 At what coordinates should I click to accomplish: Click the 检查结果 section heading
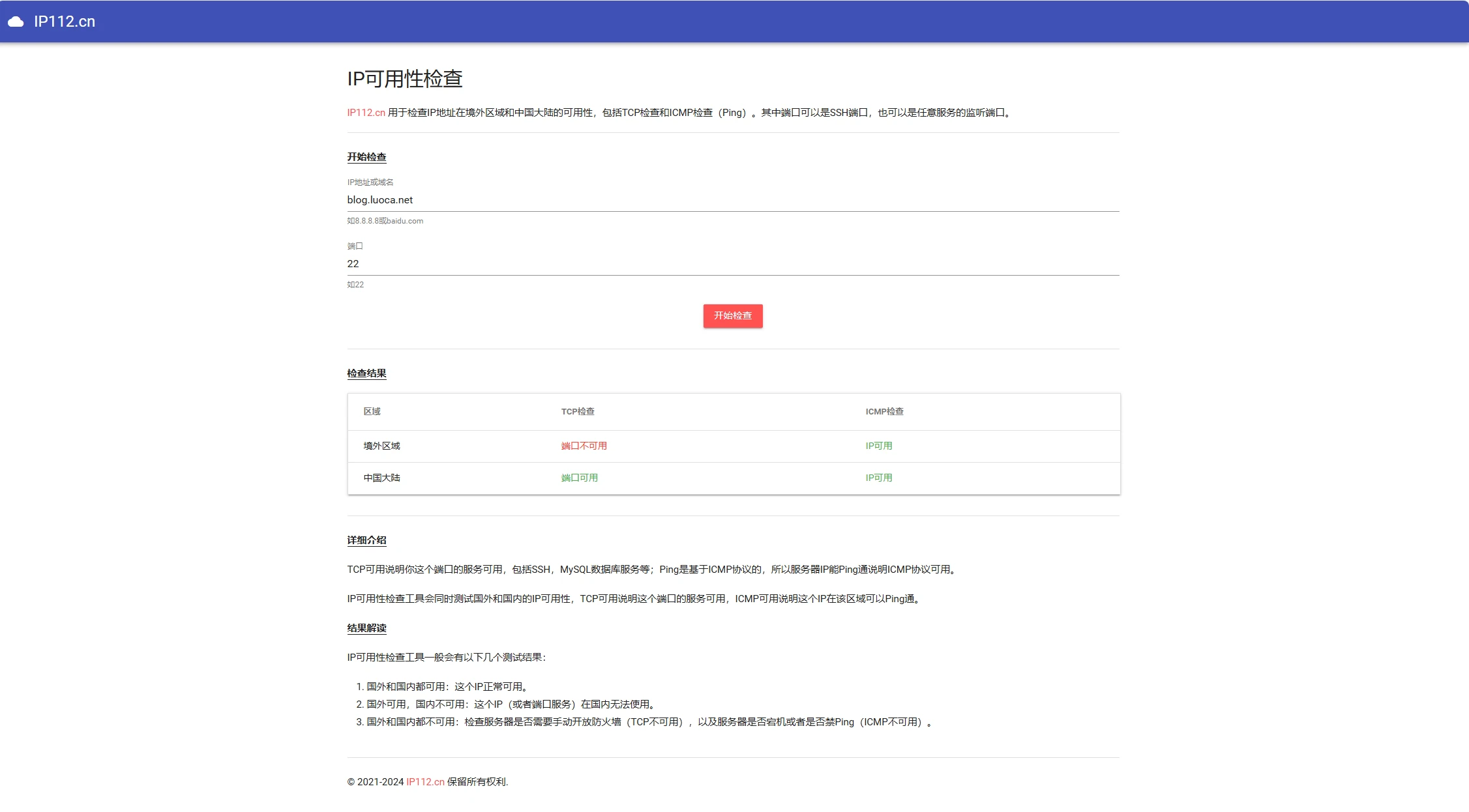coord(366,373)
